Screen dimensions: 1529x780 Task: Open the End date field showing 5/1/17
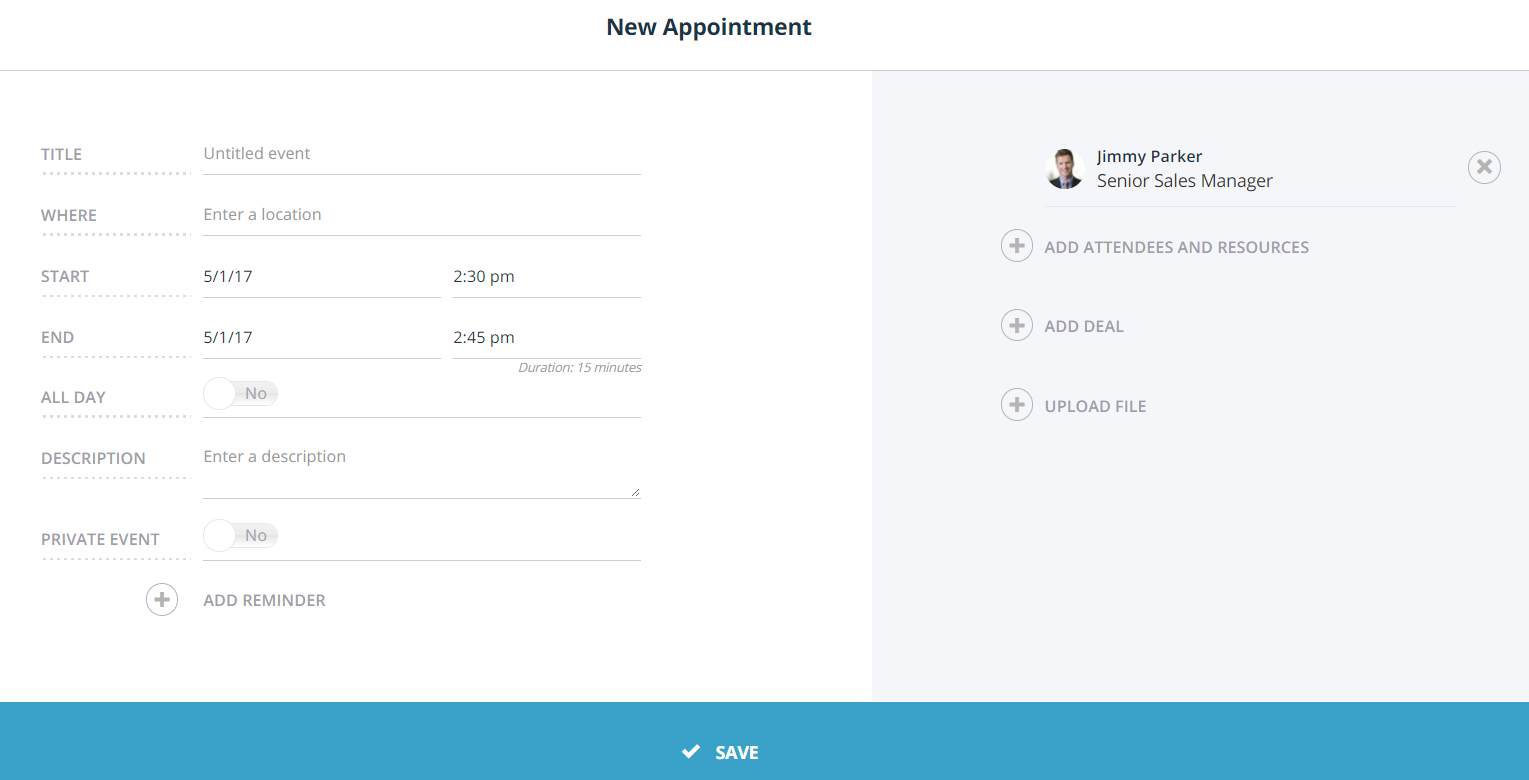click(x=321, y=338)
